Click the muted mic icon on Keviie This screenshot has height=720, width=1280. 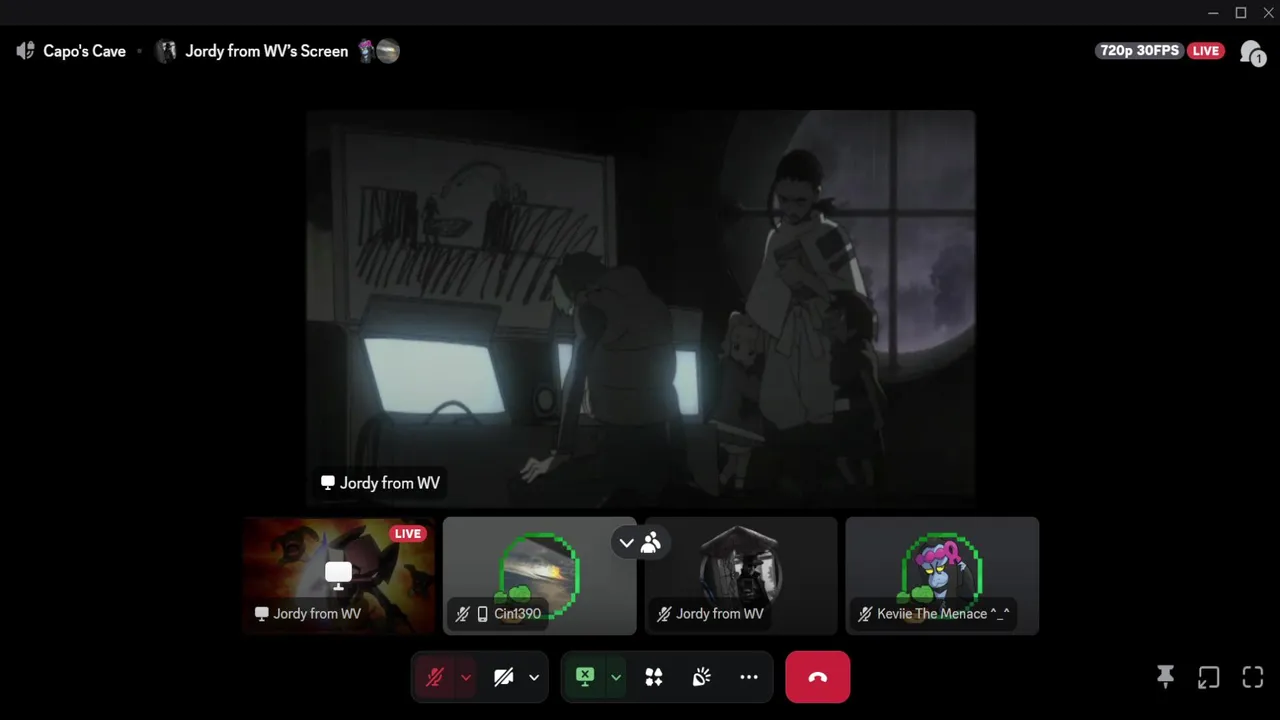[865, 614]
